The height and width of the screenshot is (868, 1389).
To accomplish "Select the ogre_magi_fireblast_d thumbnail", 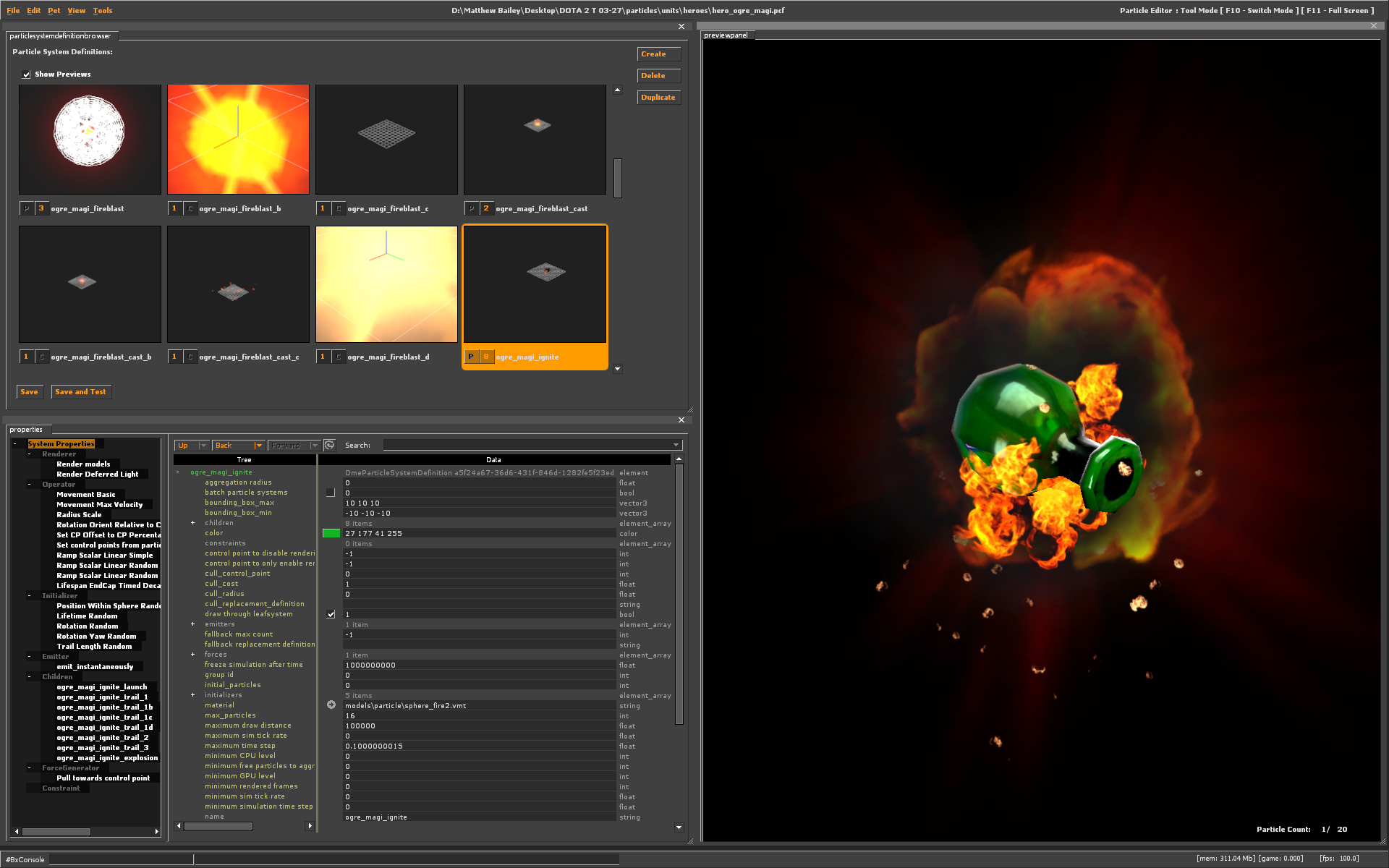I will point(386,284).
